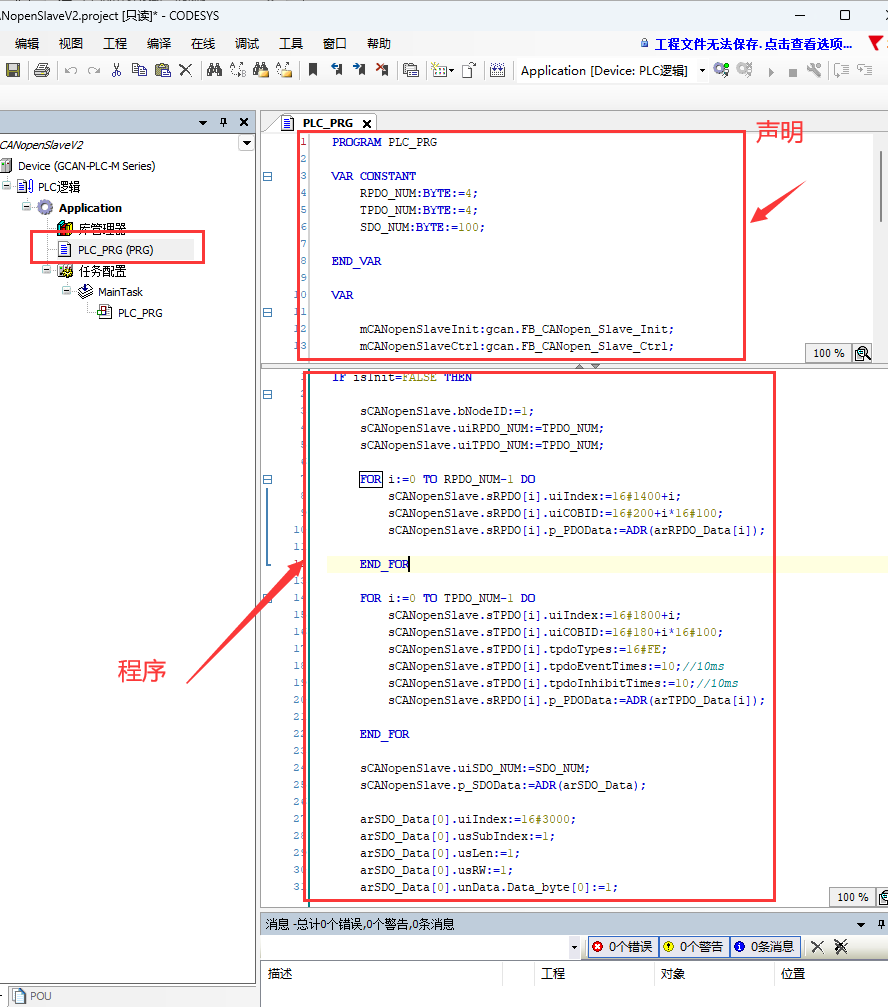This screenshot has width=888, height=1007.
Task: Collapse the 任务配置 tree node
Action: [46, 270]
